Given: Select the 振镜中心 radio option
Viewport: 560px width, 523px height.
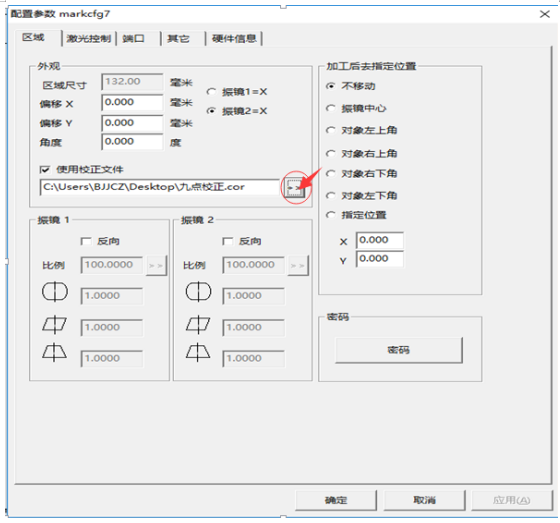Looking at the screenshot, I should [x=331, y=108].
